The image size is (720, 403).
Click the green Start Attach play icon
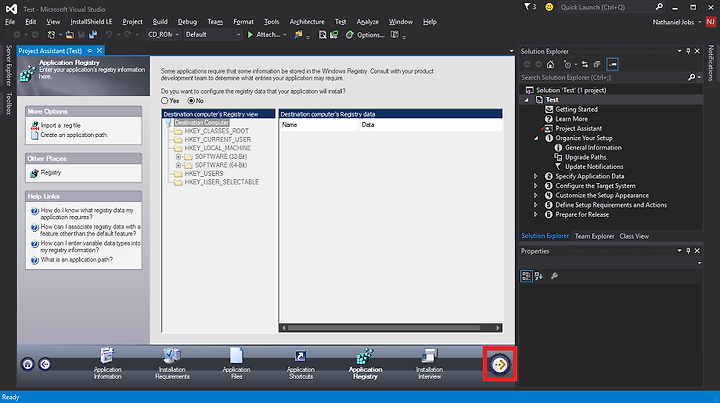[x=250, y=34]
